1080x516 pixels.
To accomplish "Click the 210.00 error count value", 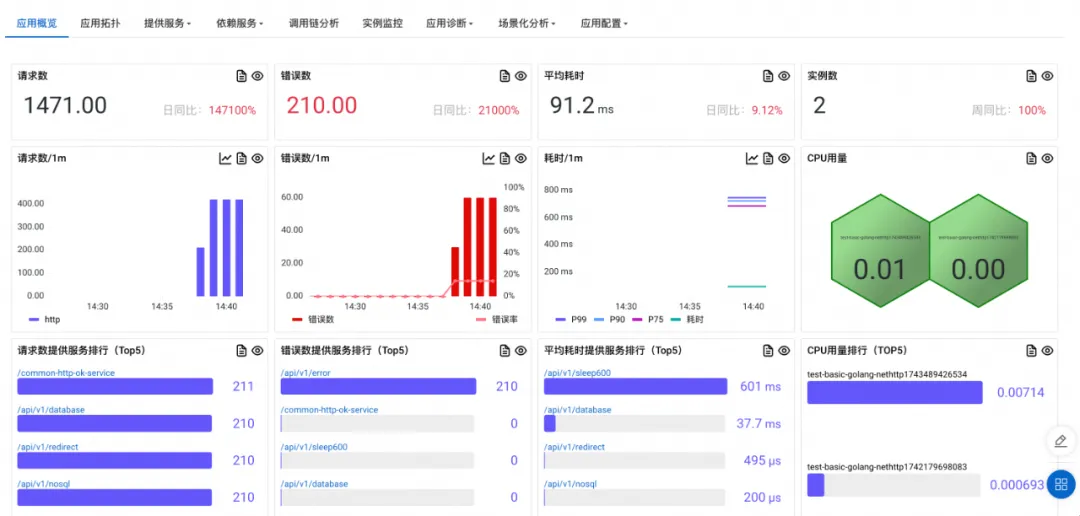I will [322, 105].
